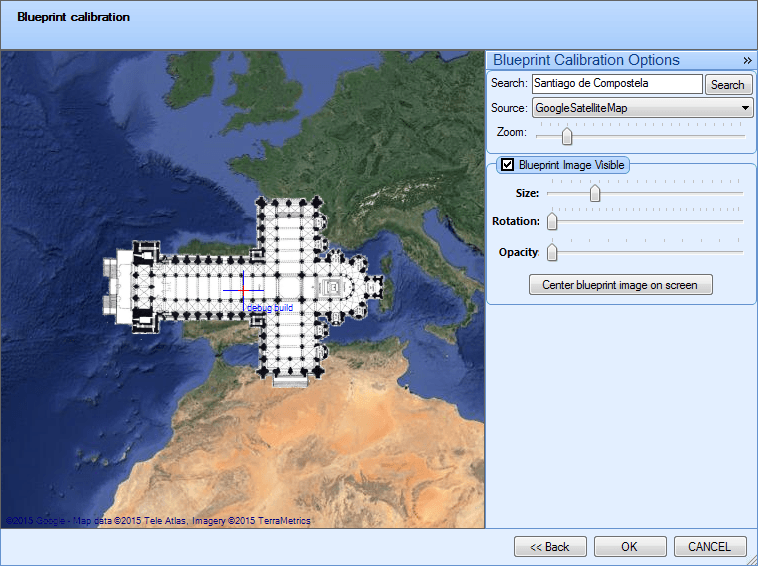Click the Google map data copyright text
The image size is (758, 566).
158,521
